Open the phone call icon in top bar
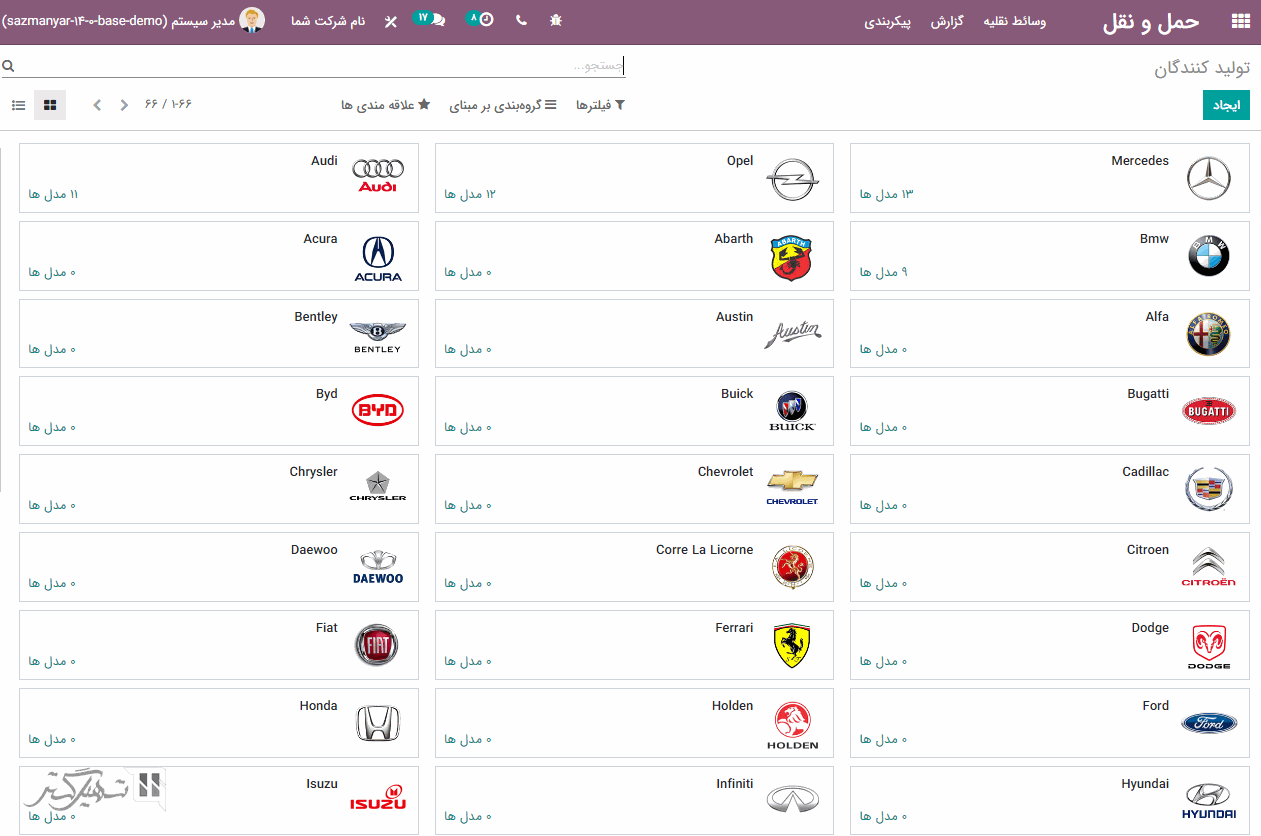This screenshot has height=836, width=1261. pyautogui.click(x=521, y=20)
